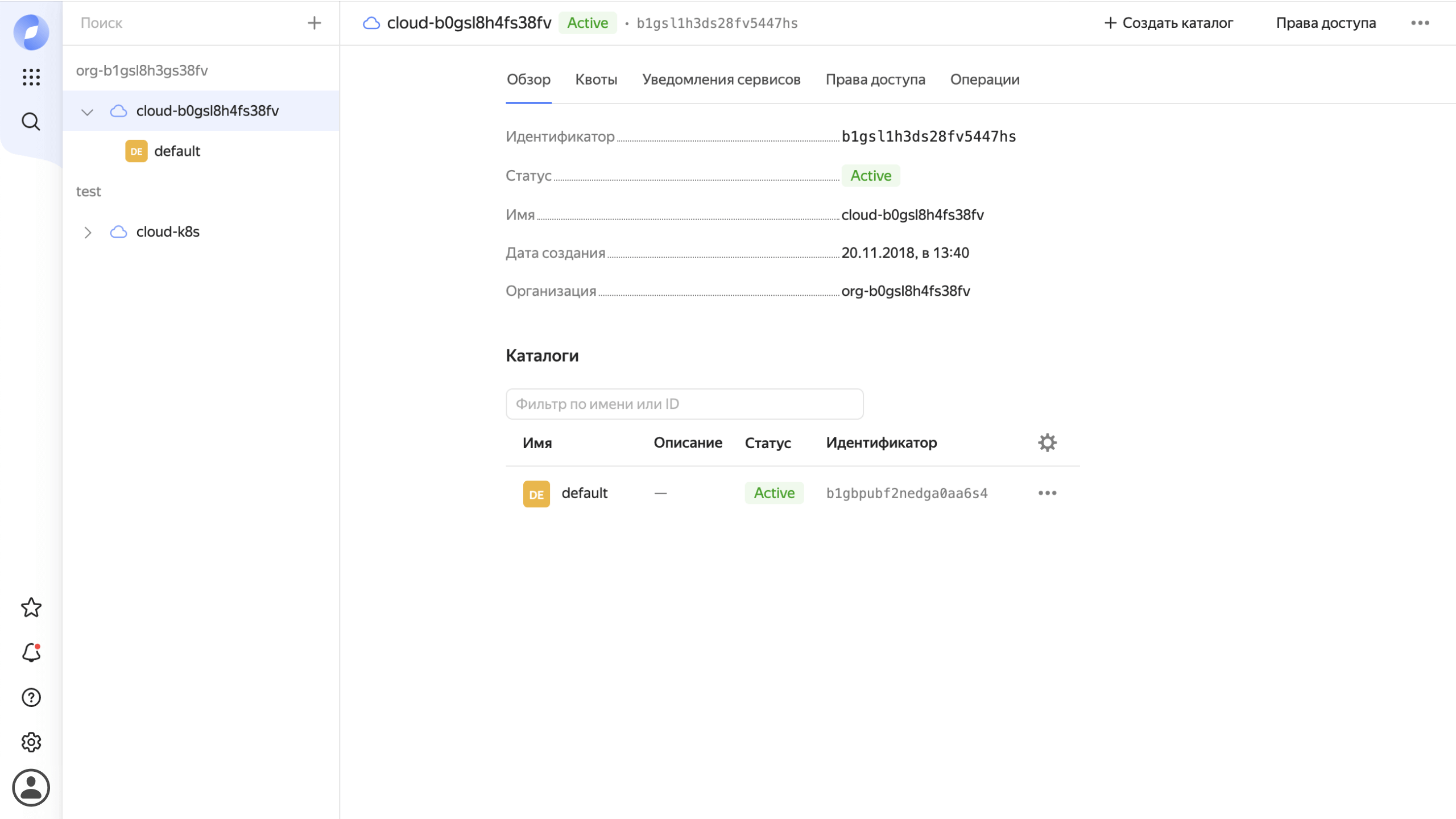
Task: Click the gear settings icon in catalogs table
Action: click(x=1047, y=443)
